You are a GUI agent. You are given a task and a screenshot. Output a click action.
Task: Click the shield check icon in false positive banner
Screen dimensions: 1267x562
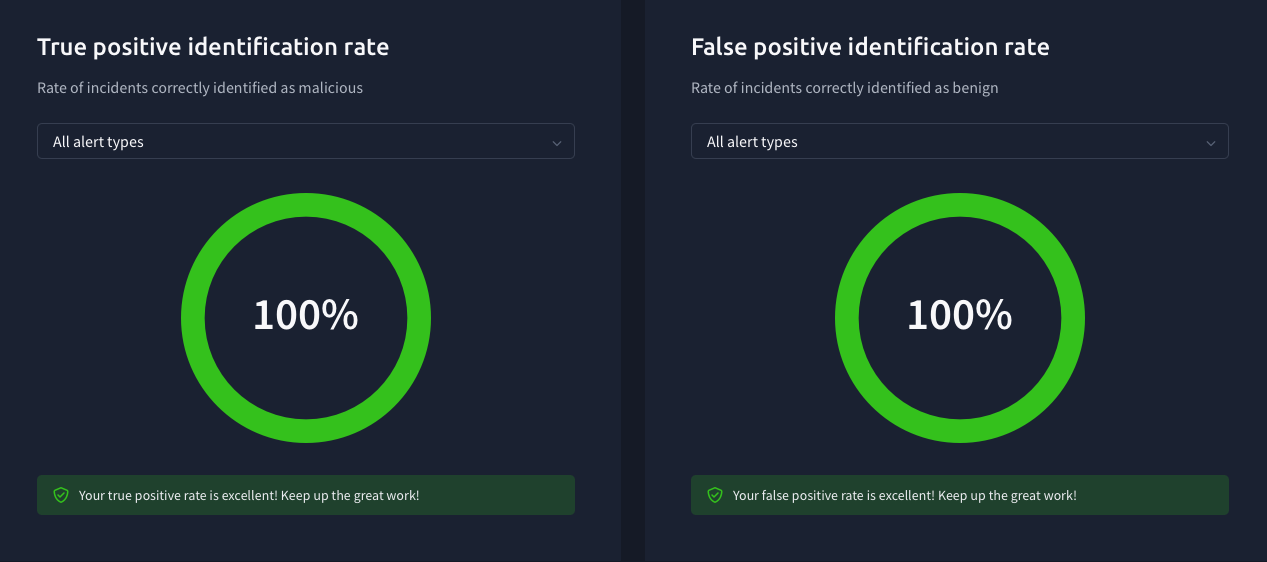(x=715, y=495)
